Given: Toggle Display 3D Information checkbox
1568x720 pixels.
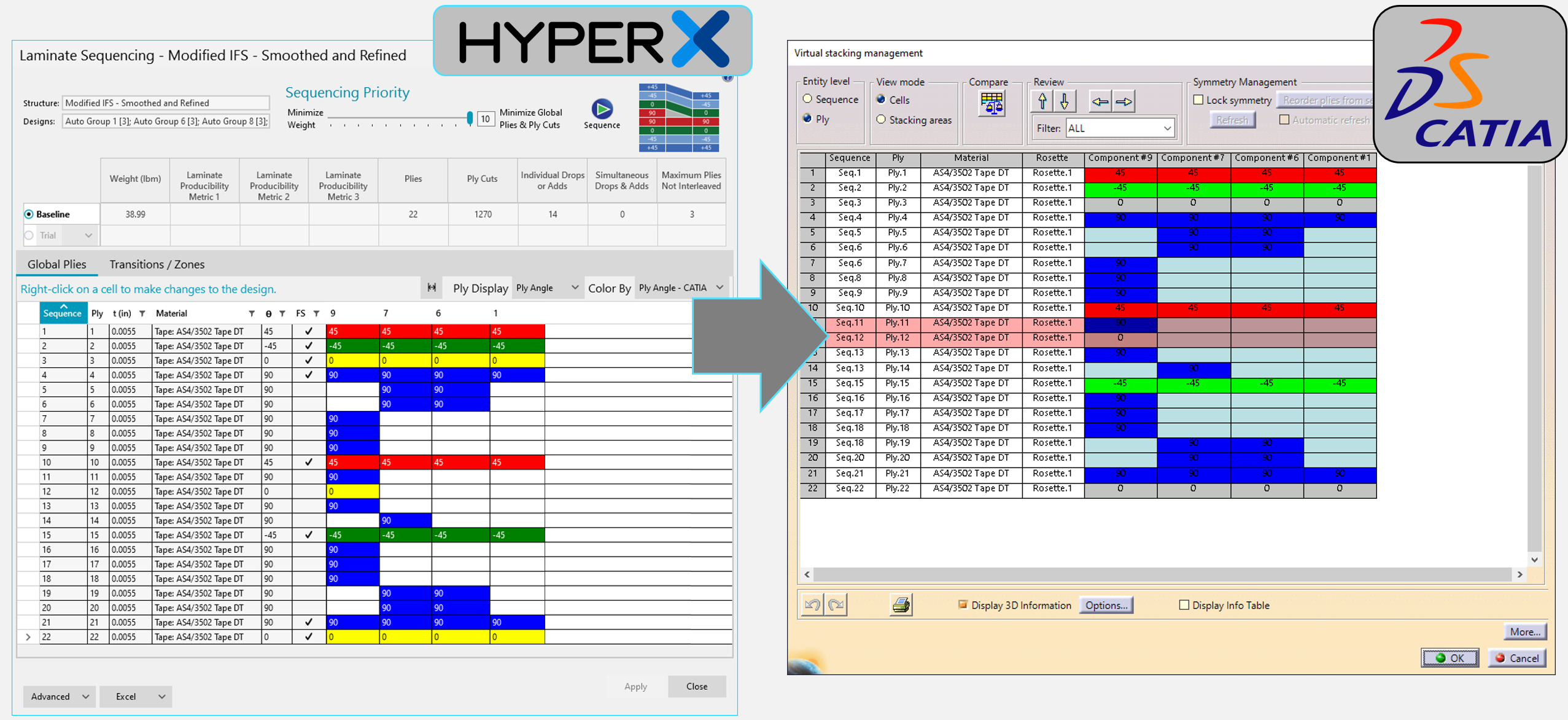Looking at the screenshot, I should (x=963, y=605).
